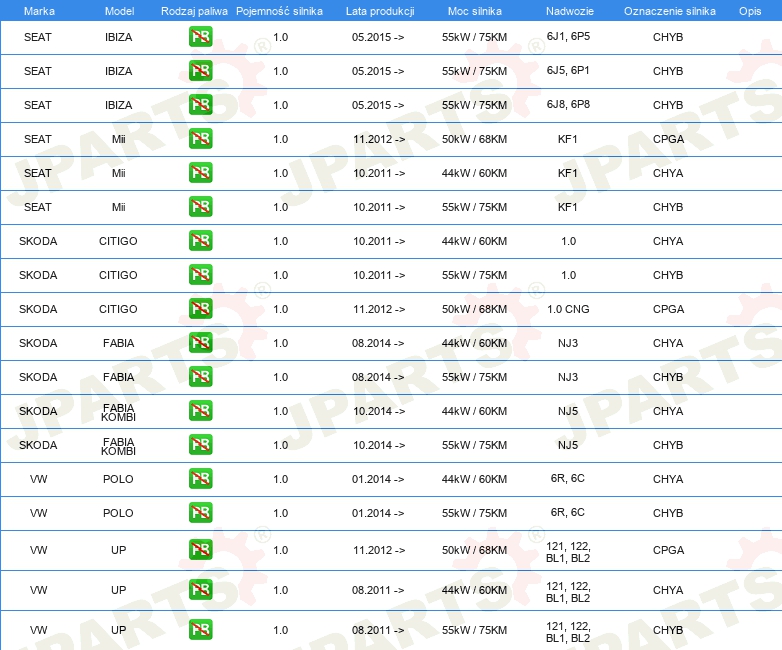Click 08.2014 -> in the FABIA CHYA row
Screen dimensions: 782x650
pos(378,343)
